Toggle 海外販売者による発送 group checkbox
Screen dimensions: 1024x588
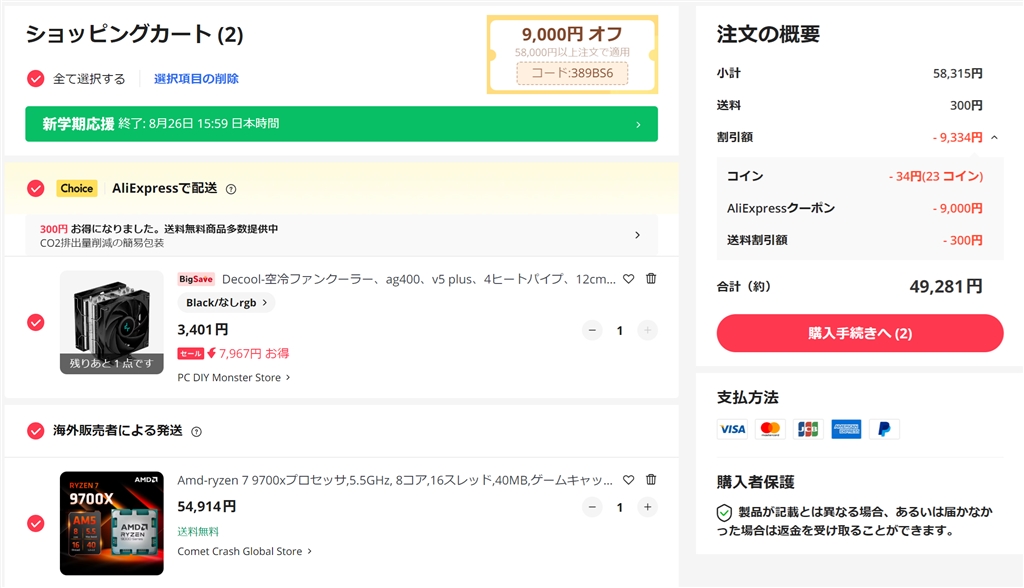35,431
